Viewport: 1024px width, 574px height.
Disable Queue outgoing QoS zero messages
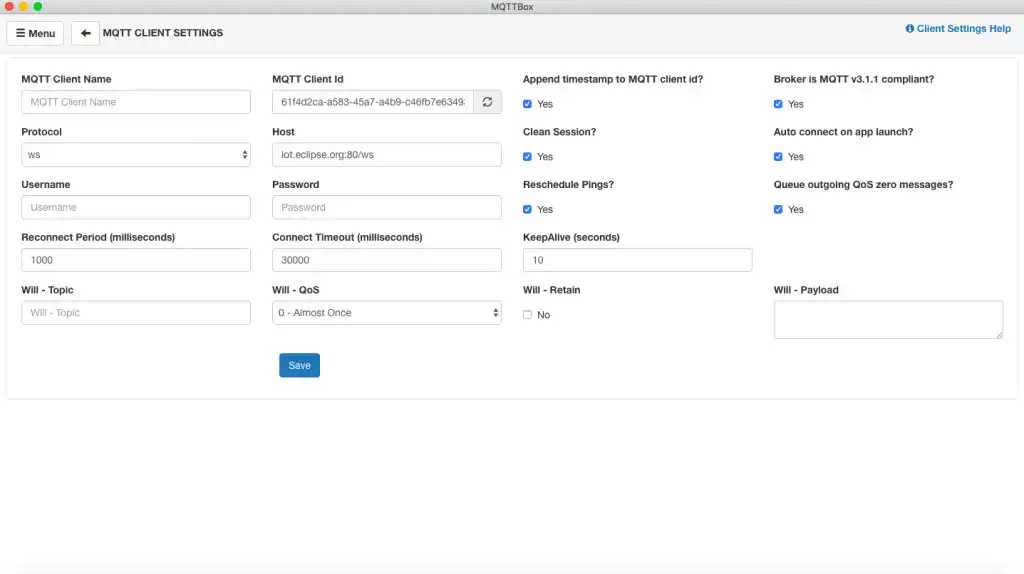[779, 210]
